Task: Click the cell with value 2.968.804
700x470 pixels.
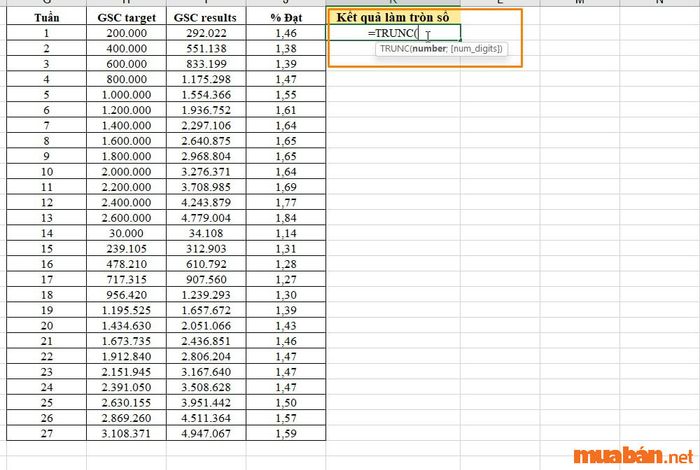Action: click(206, 156)
